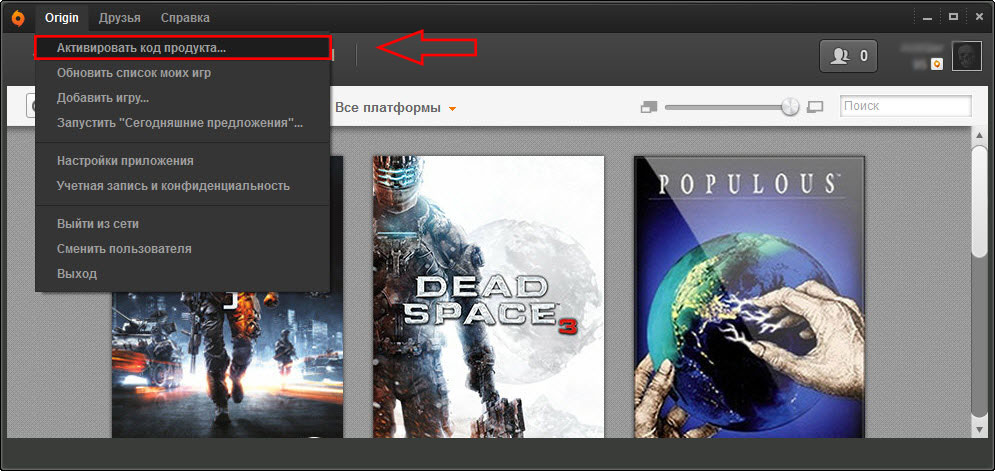
Task: Click Выход to quit Origin
Action: click(183, 274)
